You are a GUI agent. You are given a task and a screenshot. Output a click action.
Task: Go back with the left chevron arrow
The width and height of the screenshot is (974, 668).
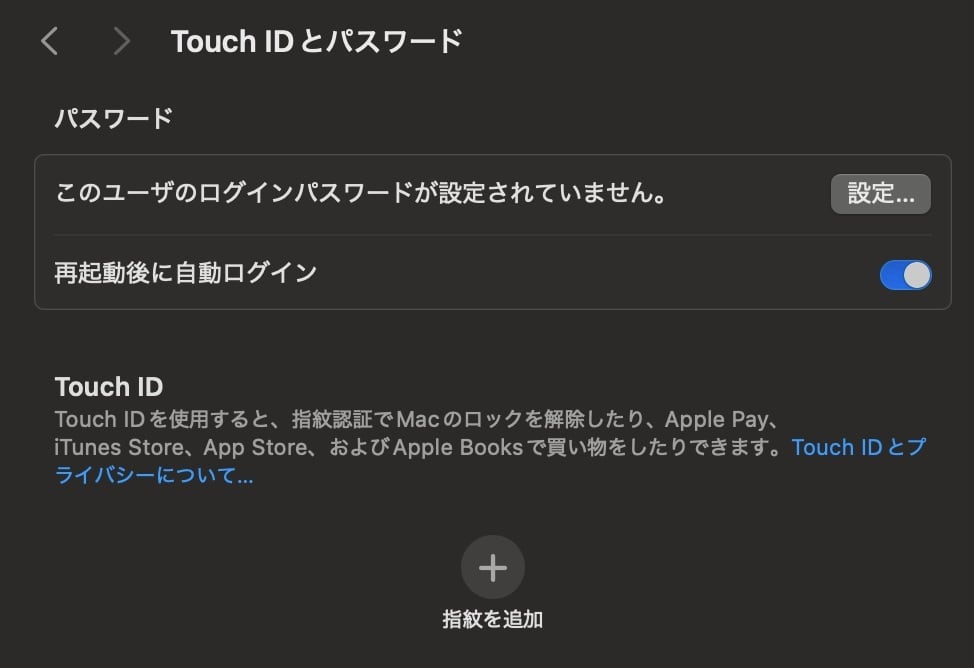[50, 42]
